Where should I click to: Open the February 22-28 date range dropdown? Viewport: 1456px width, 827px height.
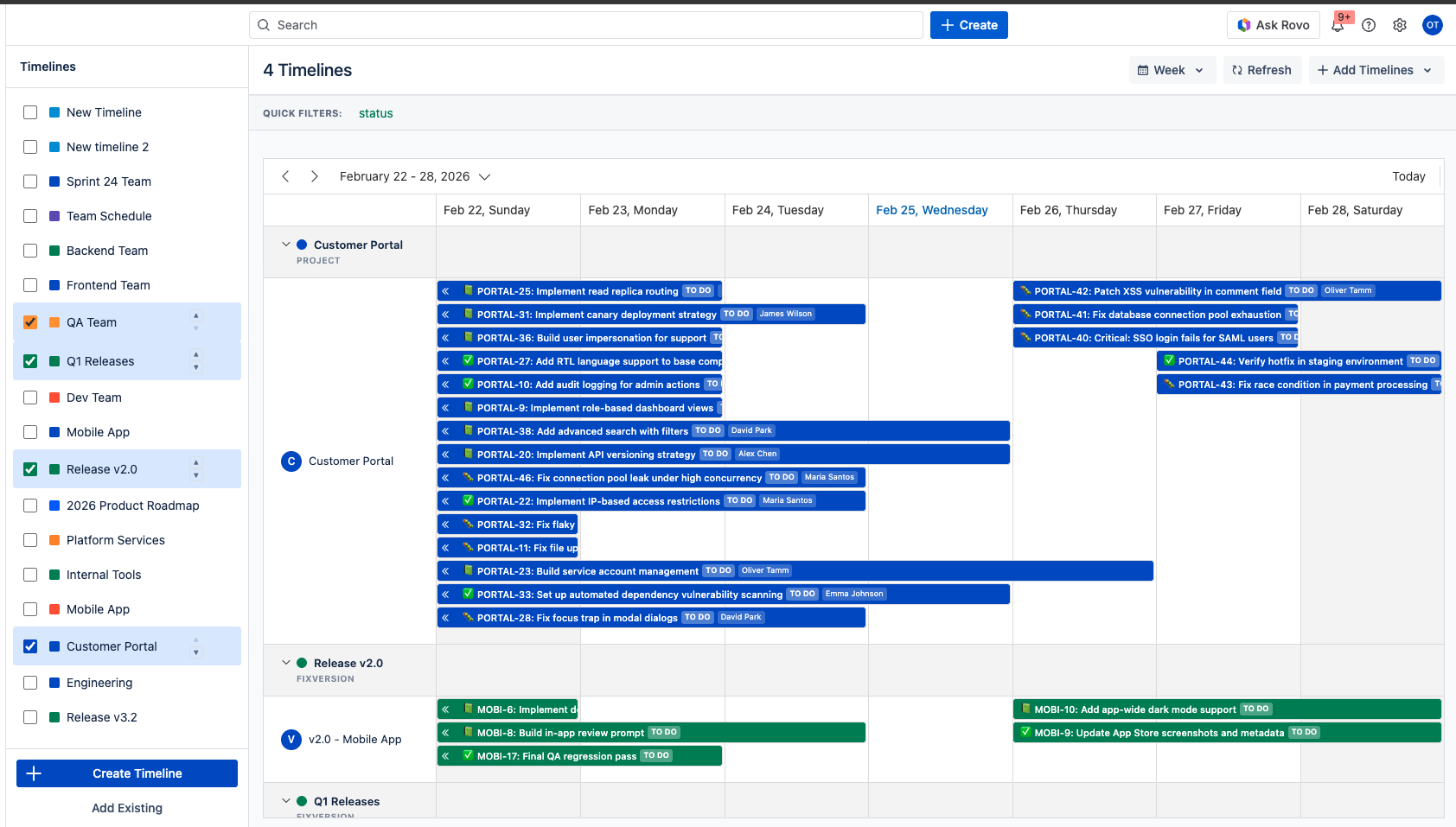[x=484, y=176]
